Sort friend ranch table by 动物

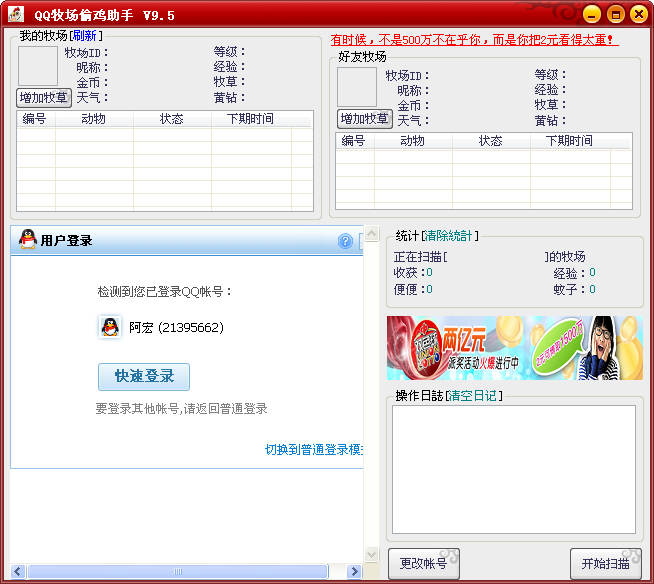(413, 141)
